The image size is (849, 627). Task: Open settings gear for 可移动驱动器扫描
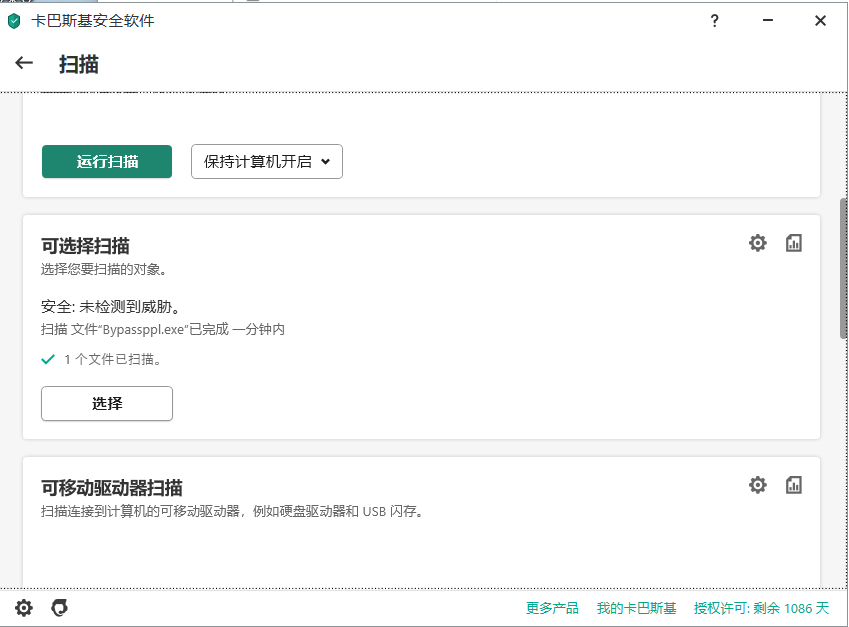click(757, 485)
